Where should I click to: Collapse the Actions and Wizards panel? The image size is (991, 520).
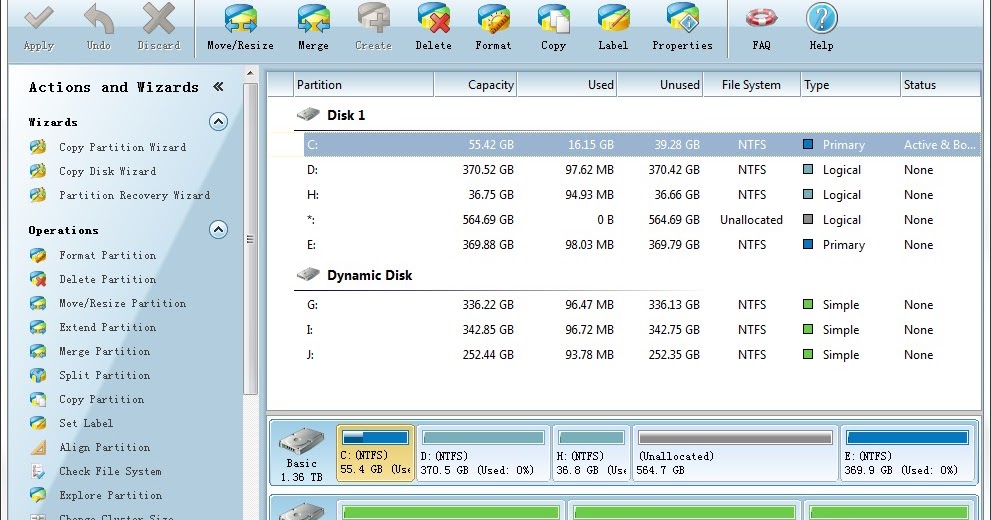[218, 87]
